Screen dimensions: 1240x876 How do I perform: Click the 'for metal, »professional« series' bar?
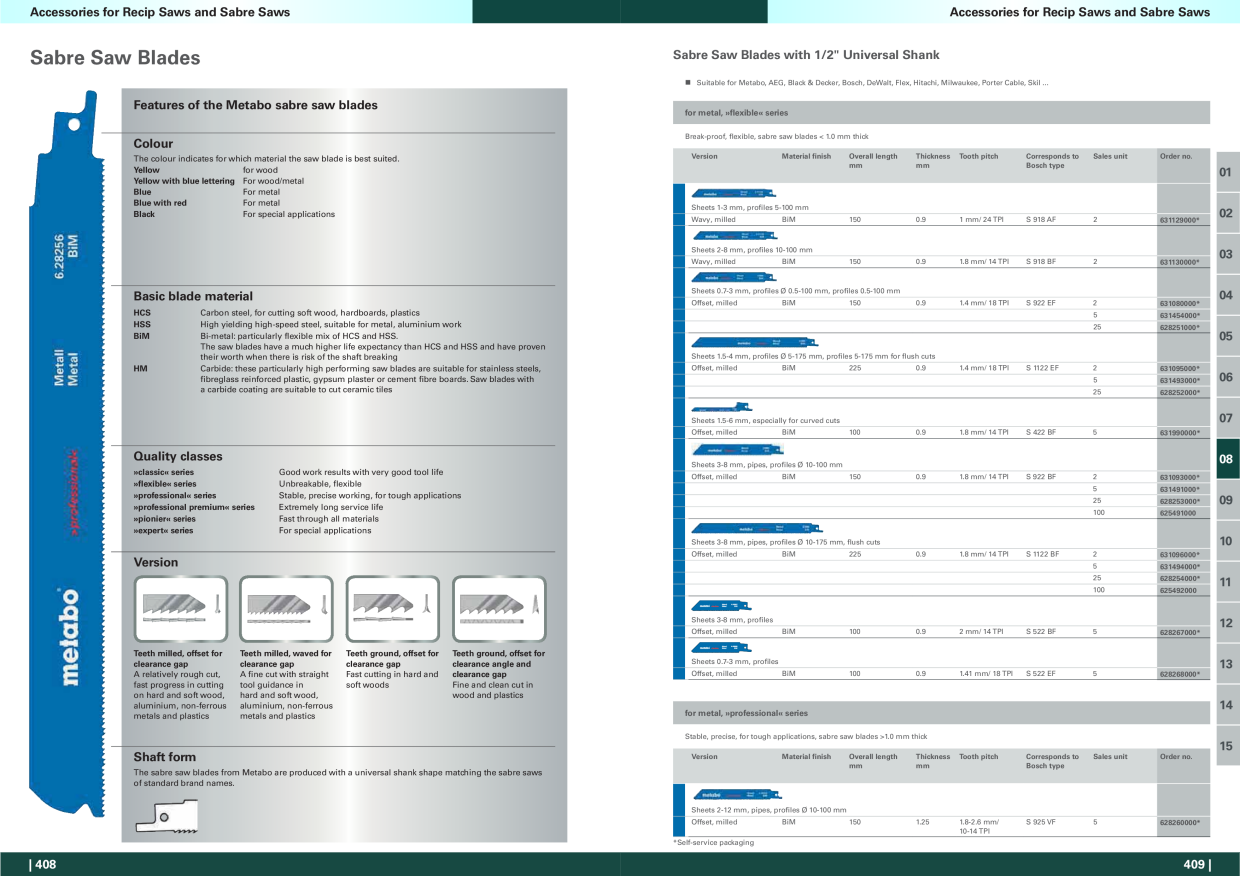(941, 713)
